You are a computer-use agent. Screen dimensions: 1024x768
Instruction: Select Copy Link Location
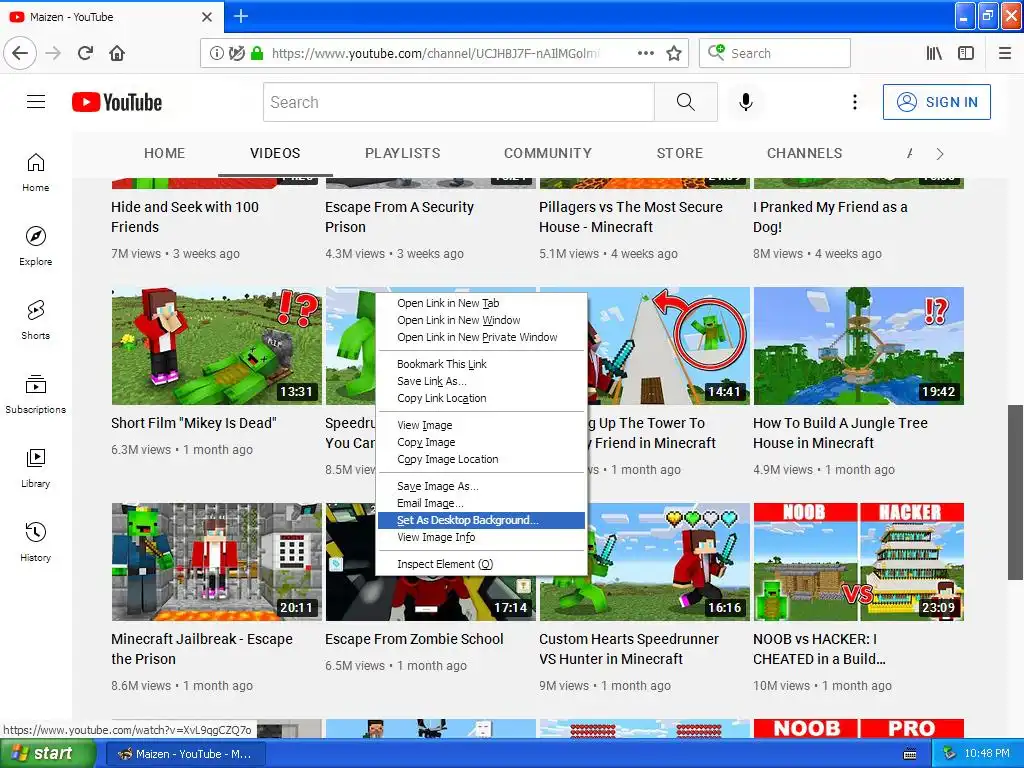click(481, 398)
